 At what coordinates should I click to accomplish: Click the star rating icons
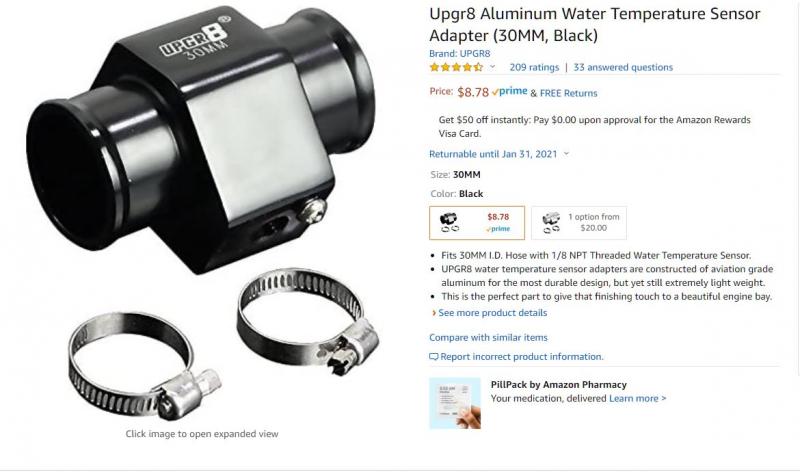tap(456, 67)
